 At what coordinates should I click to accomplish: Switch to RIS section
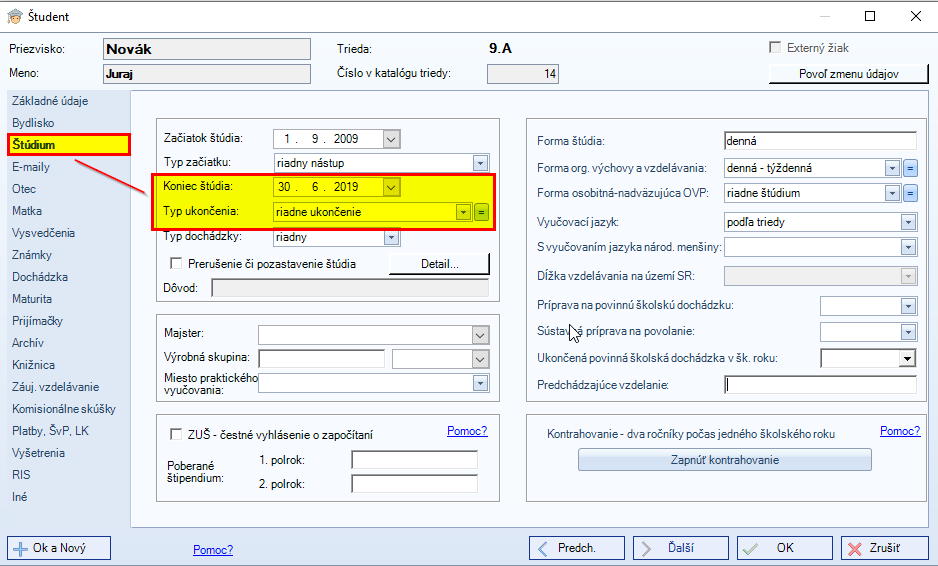[21, 475]
